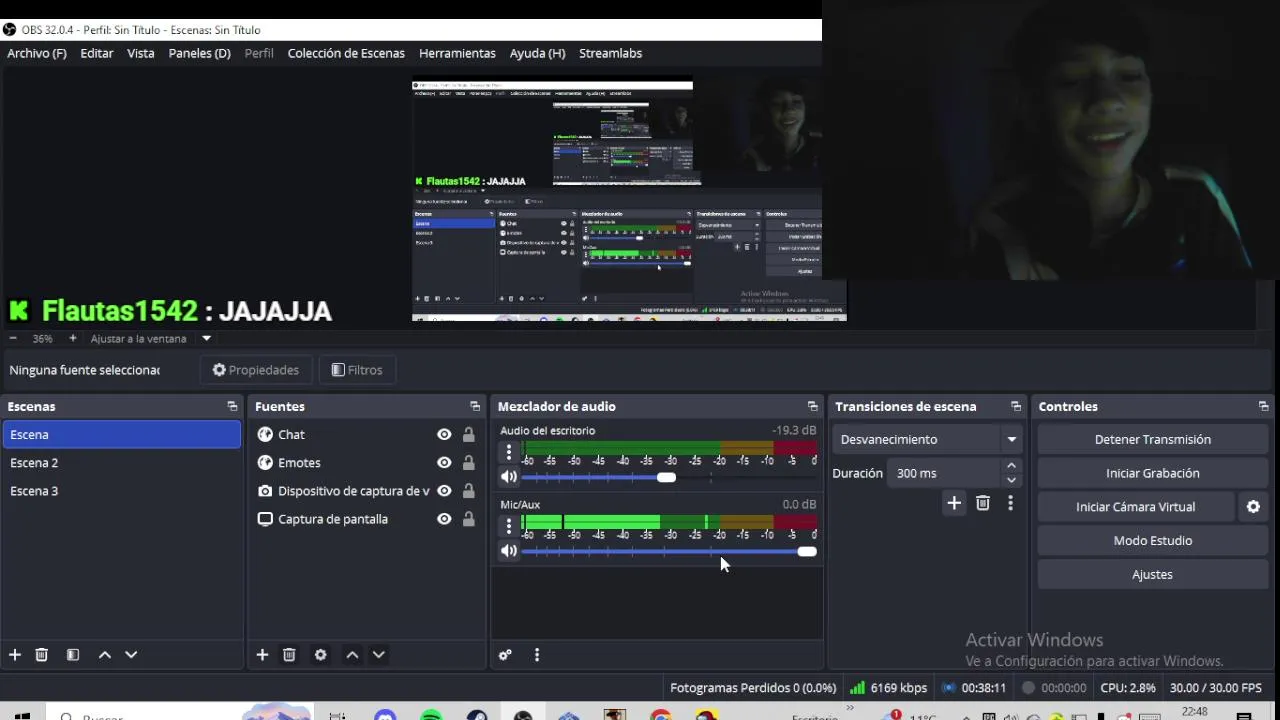Unlock the Emotes source padlock
This screenshot has width=1280, height=720.
click(x=468, y=463)
